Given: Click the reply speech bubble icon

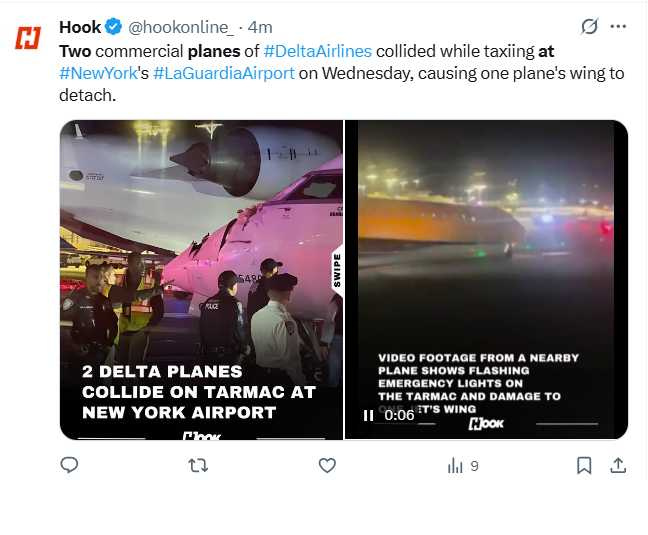Looking at the screenshot, I should pyautogui.click(x=69, y=465).
